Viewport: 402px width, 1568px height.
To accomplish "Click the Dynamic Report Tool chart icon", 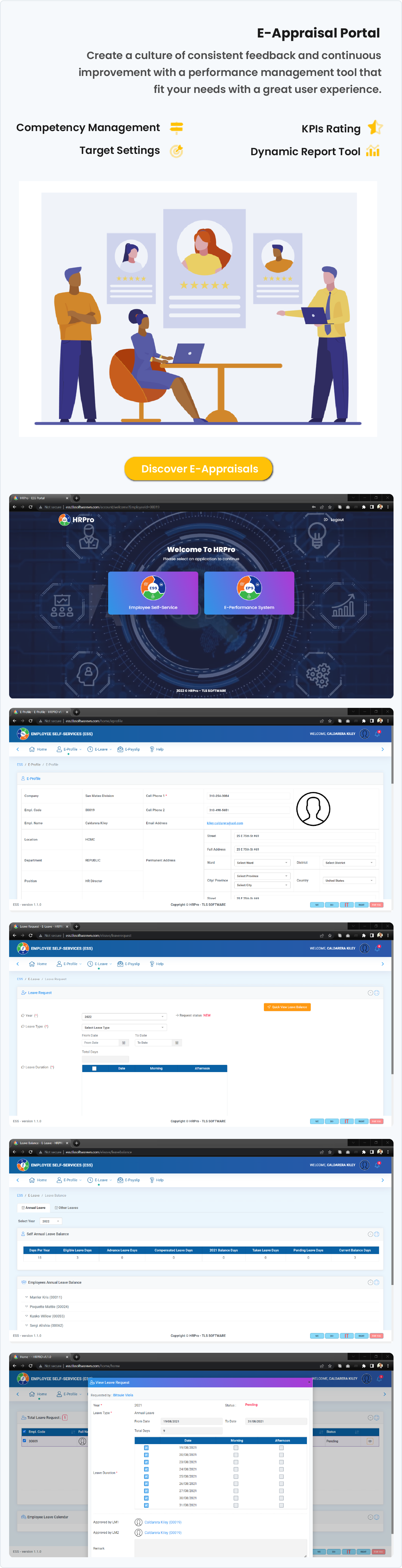I will 373,151.
